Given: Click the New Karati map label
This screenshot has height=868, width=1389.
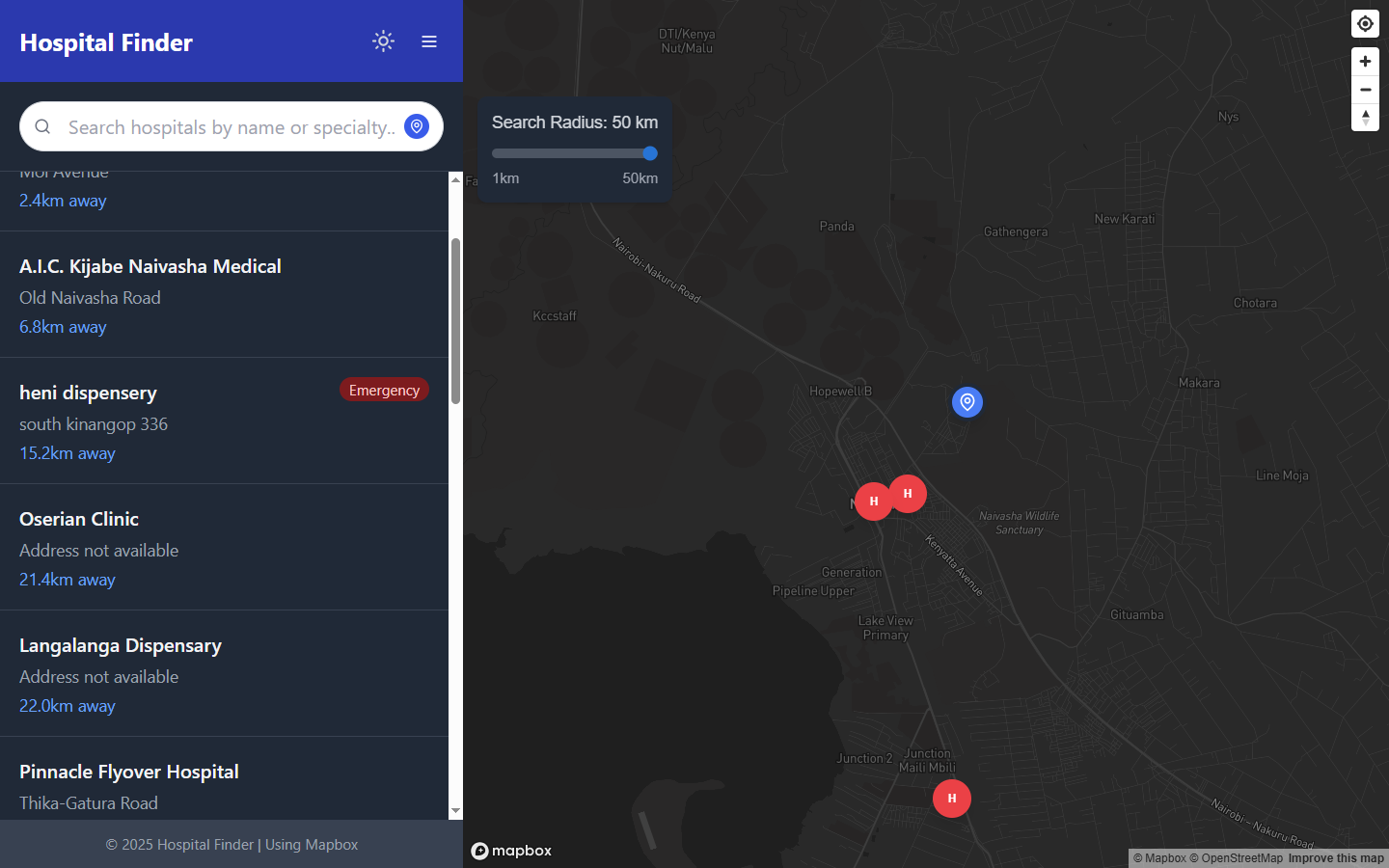Looking at the screenshot, I should coord(1125,219).
